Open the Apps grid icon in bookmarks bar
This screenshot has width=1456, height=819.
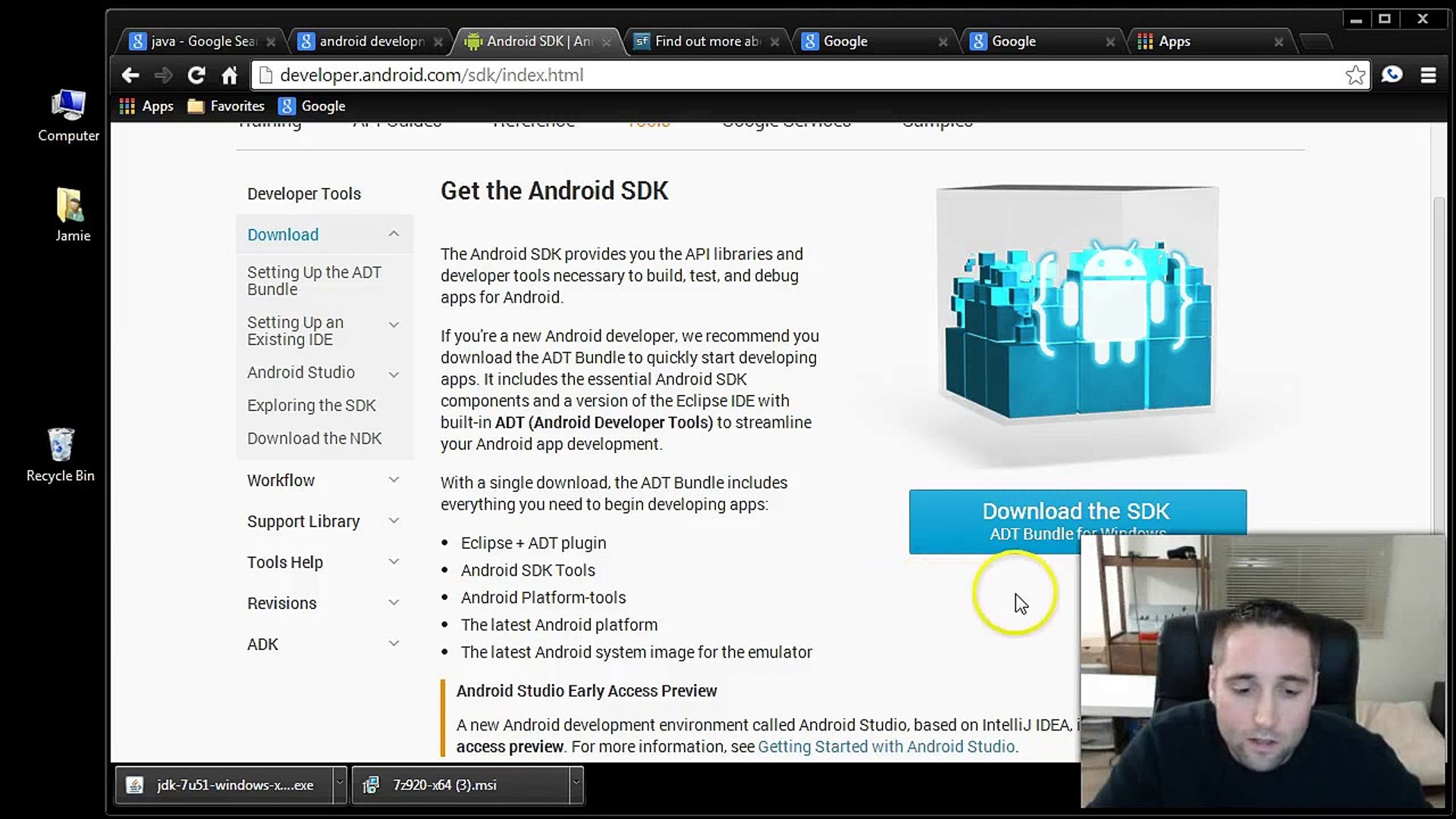tap(146, 106)
